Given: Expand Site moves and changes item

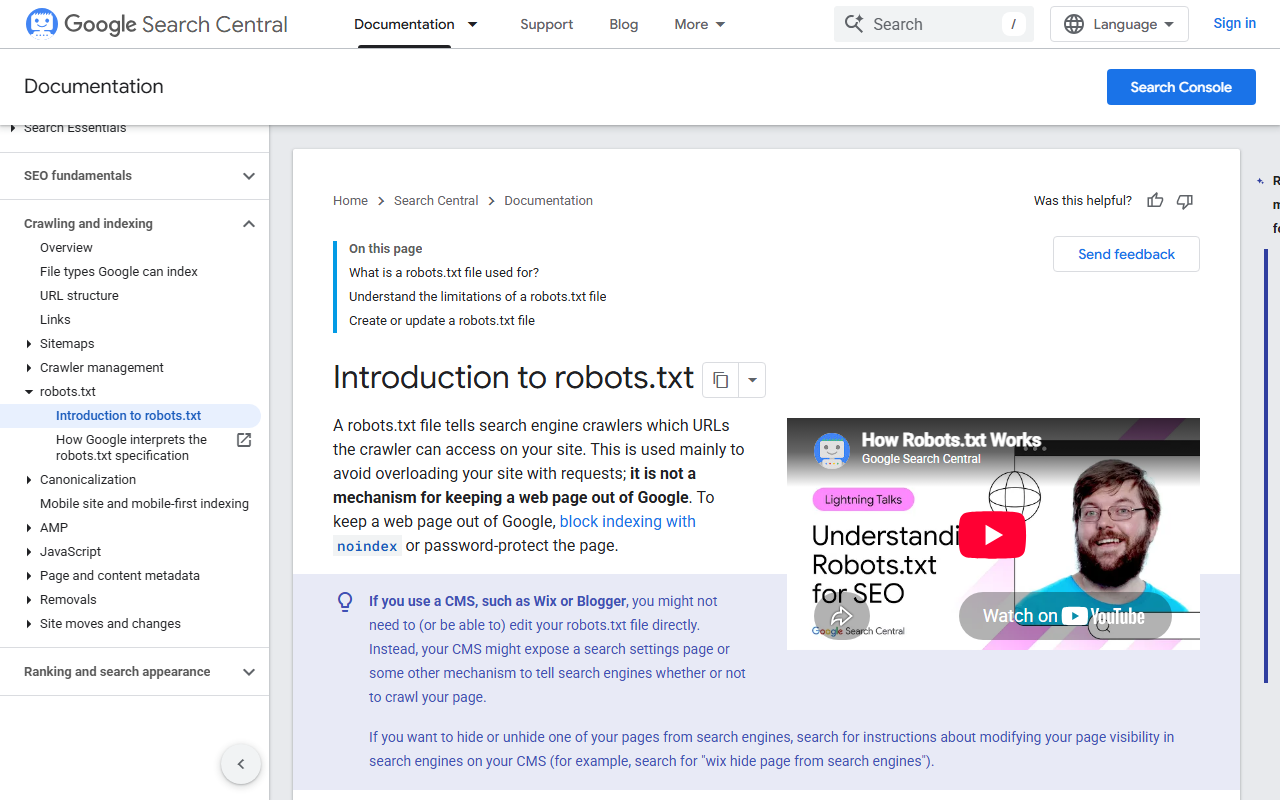Looking at the screenshot, I should [x=29, y=624].
